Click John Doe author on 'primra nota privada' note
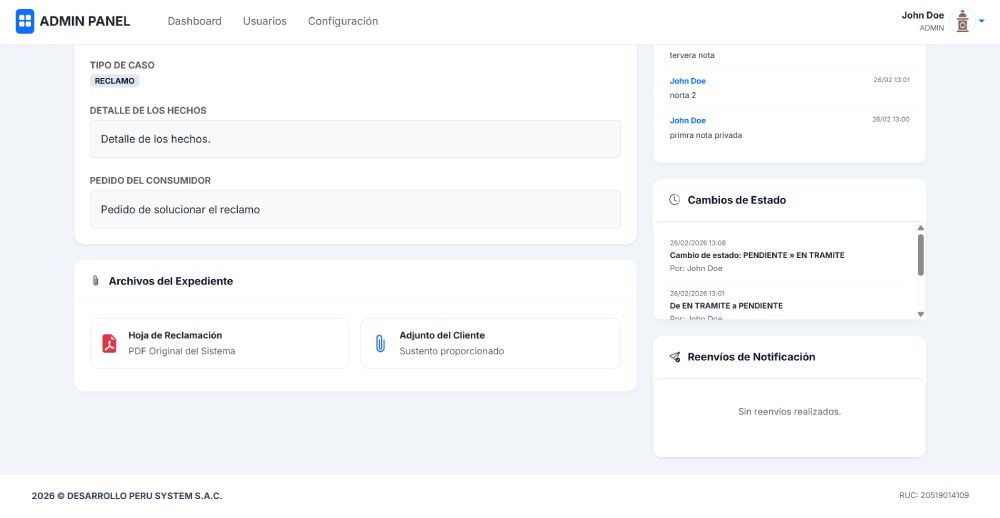 [x=688, y=121]
